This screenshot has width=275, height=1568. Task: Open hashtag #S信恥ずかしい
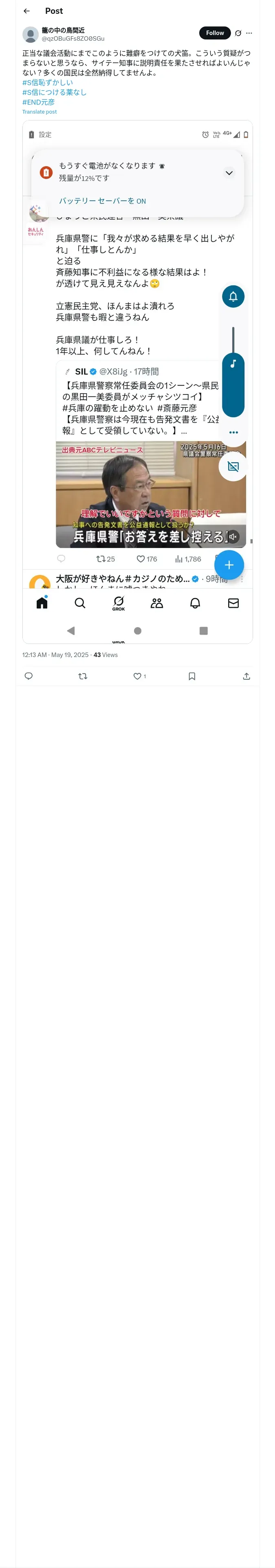[x=48, y=82]
